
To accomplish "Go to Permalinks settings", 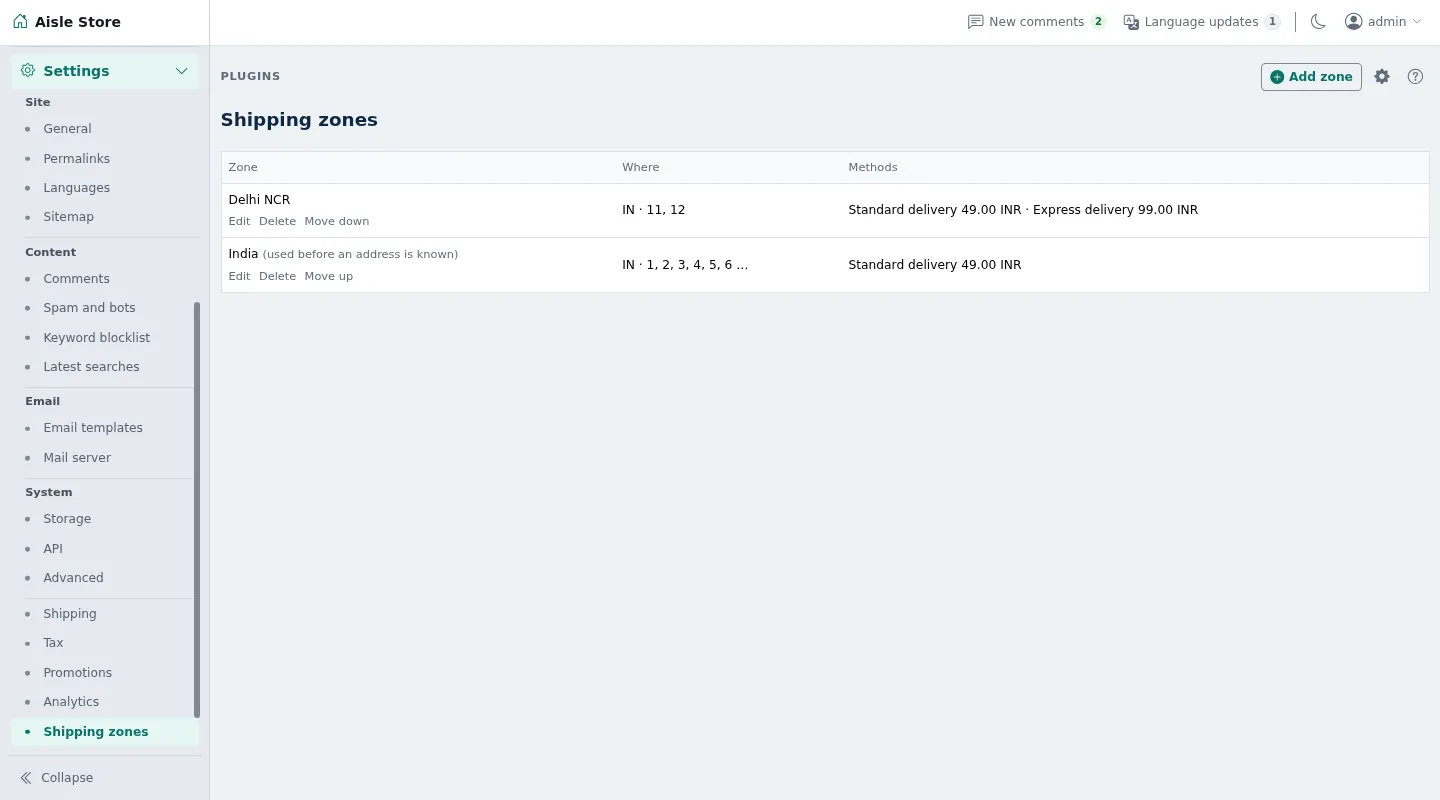I will tap(76, 159).
